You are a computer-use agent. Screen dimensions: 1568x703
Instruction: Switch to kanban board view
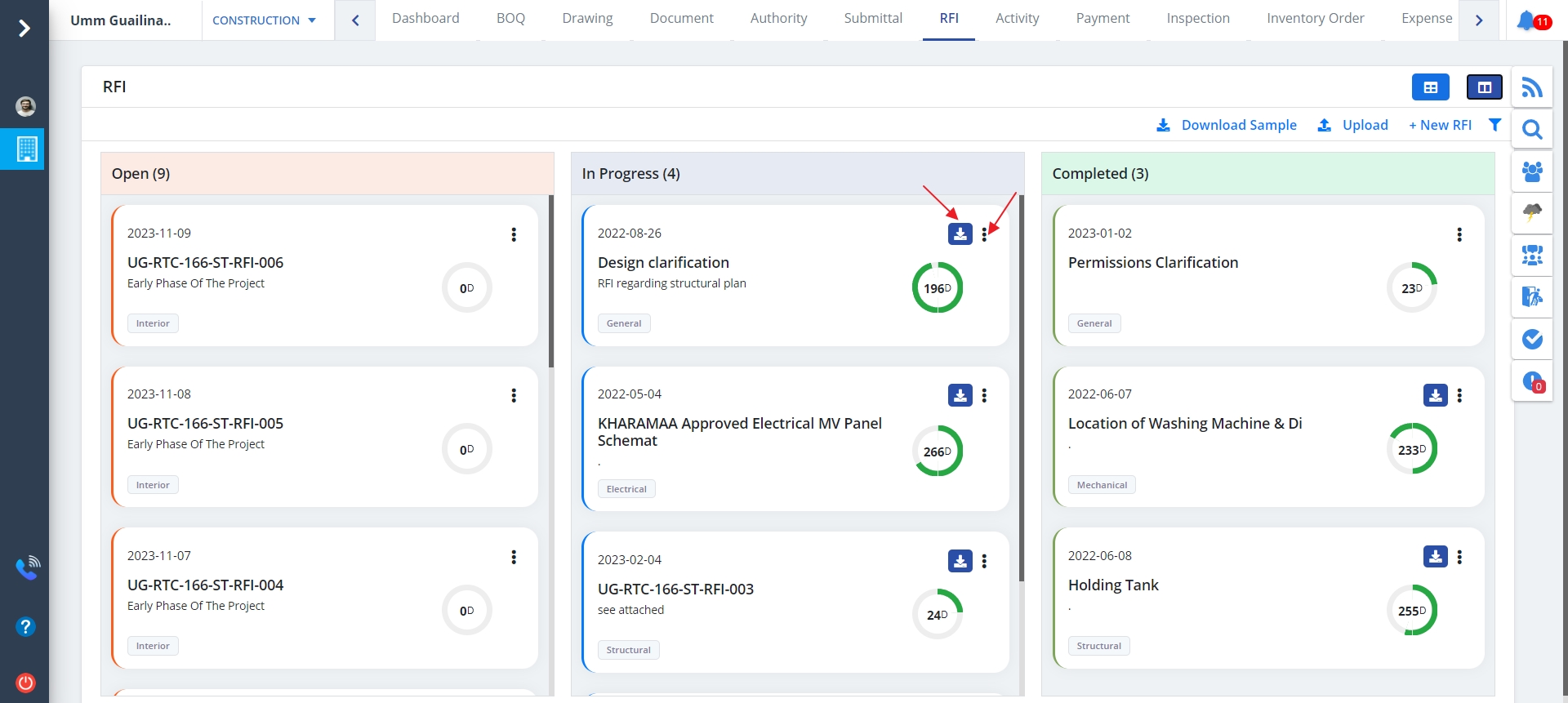click(1484, 87)
